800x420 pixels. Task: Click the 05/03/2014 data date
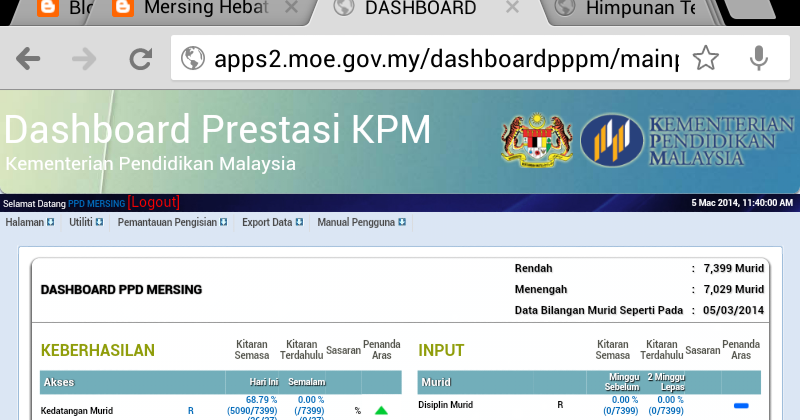pyautogui.click(x=733, y=310)
